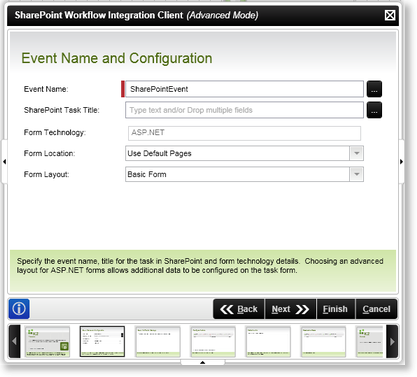Image resolution: width=417 pixels, height=377 pixels.
Task: Open the ellipsis browse button beside SharePoint Task Title
Action: click(x=374, y=110)
